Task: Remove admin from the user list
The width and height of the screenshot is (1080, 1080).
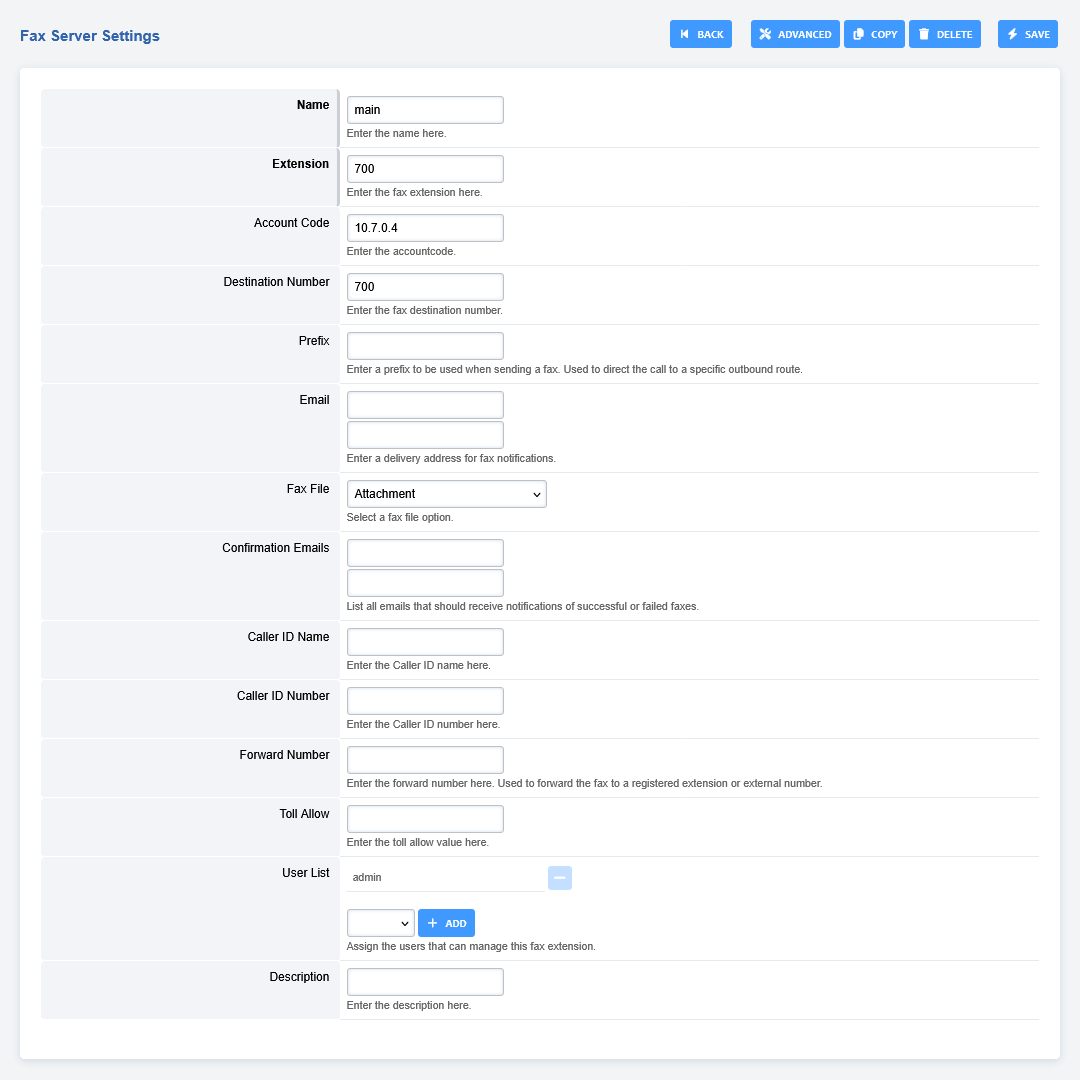Action: pos(560,878)
